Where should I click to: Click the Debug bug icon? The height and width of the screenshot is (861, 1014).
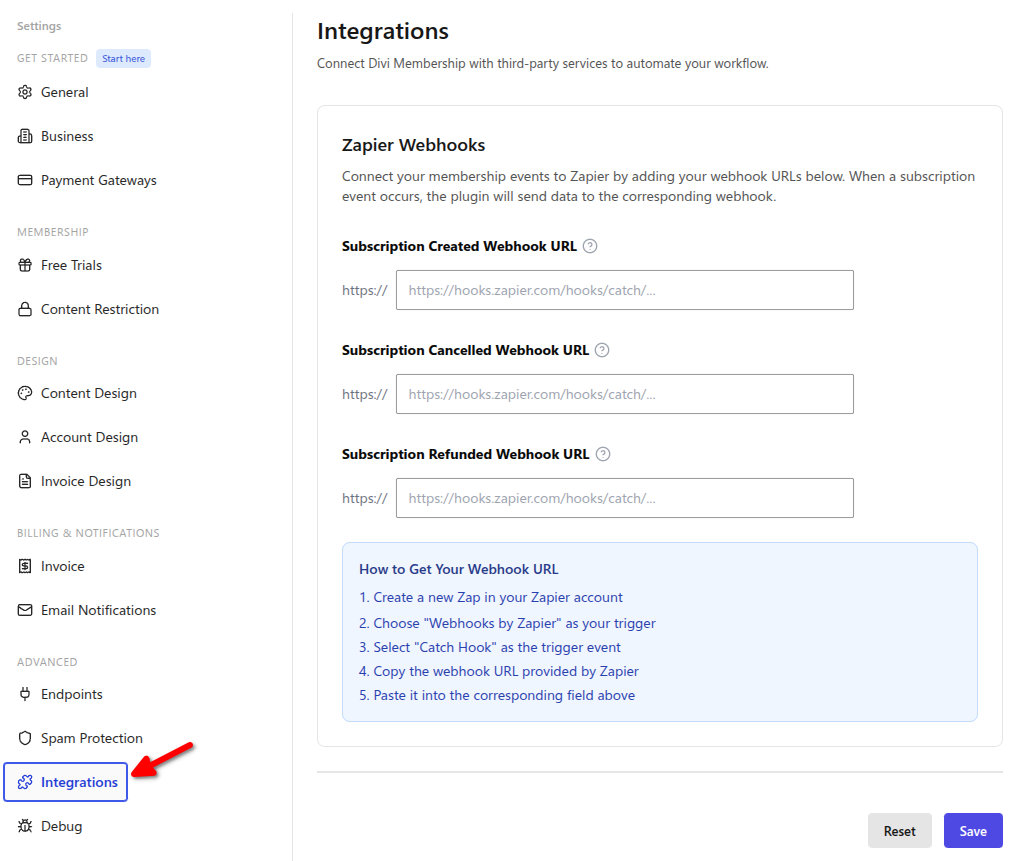pyautogui.click(x=25, y=826)
